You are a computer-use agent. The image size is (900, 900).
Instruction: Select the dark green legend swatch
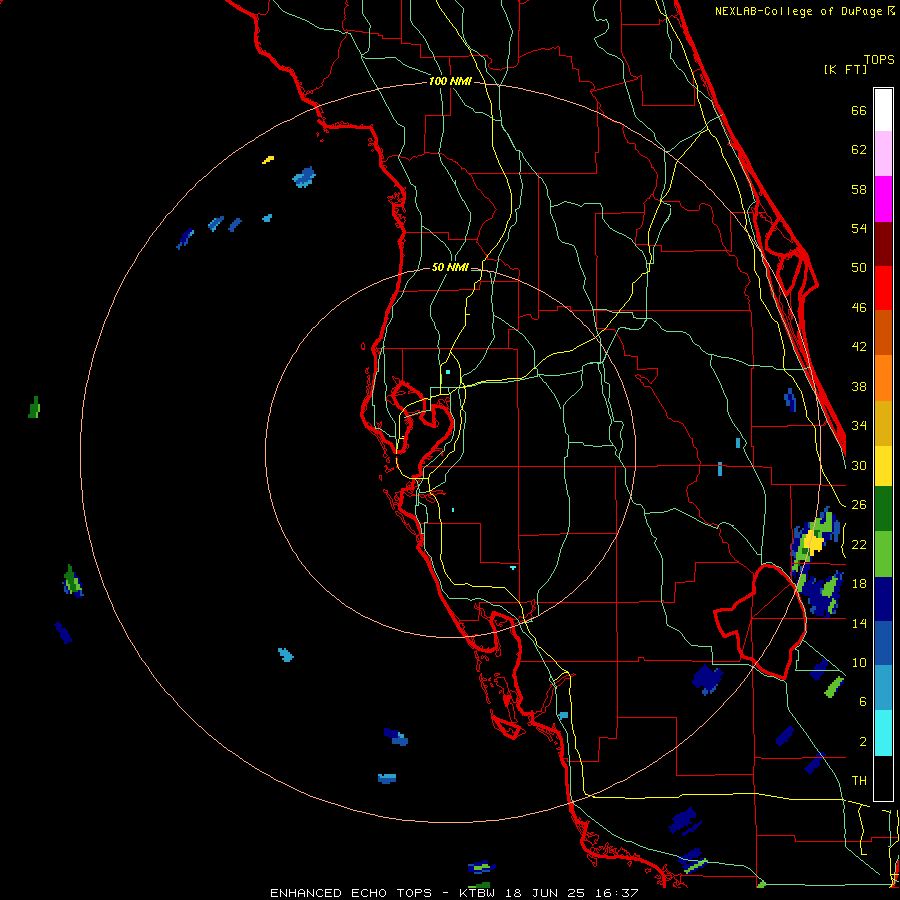(x=883, y=509)
